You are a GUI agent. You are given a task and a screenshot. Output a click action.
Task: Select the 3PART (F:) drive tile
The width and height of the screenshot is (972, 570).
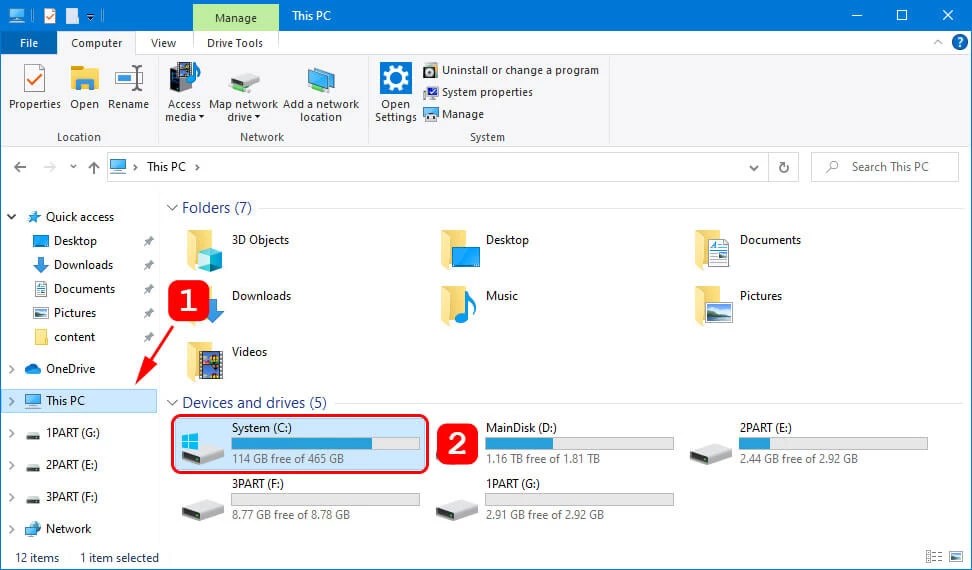(x=300, y=500)
